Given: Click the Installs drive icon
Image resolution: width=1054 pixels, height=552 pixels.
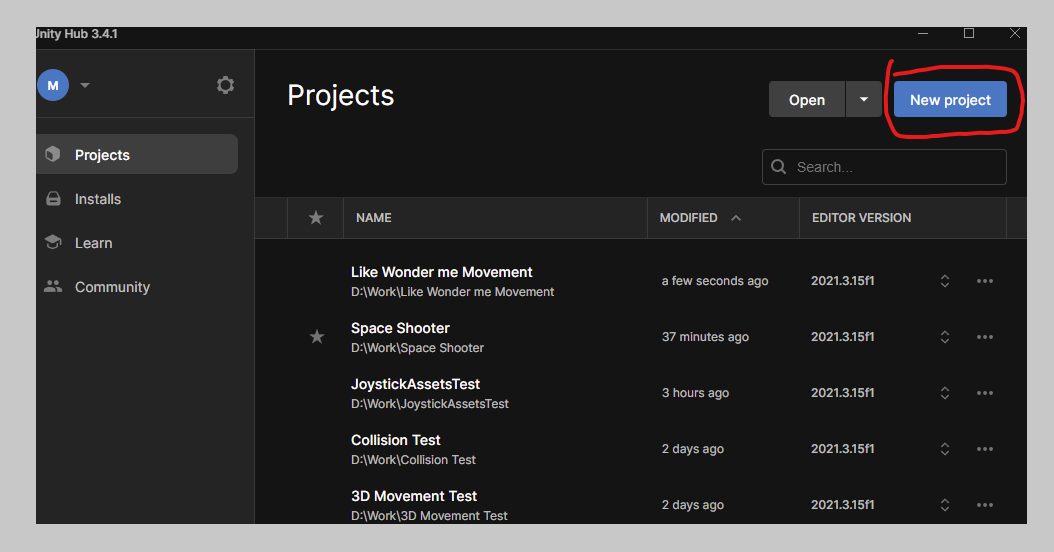Looking at the screenshot, I should point(53,199).
